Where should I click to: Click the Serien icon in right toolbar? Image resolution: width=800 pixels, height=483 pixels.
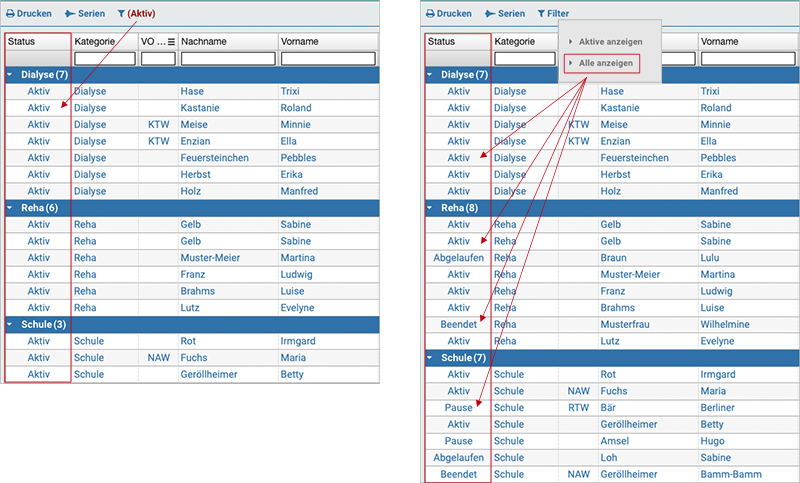[x=490, y=14]
